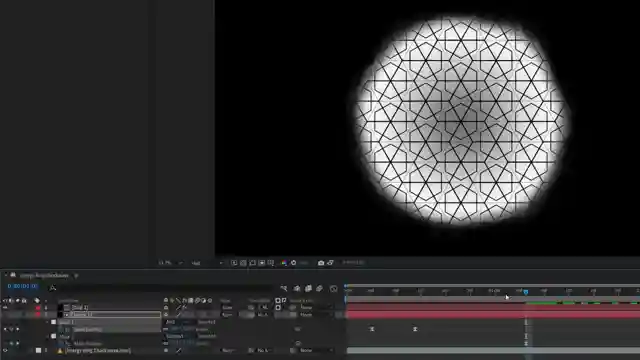Click the red label color of Grid 1

[x=38, y=307]
